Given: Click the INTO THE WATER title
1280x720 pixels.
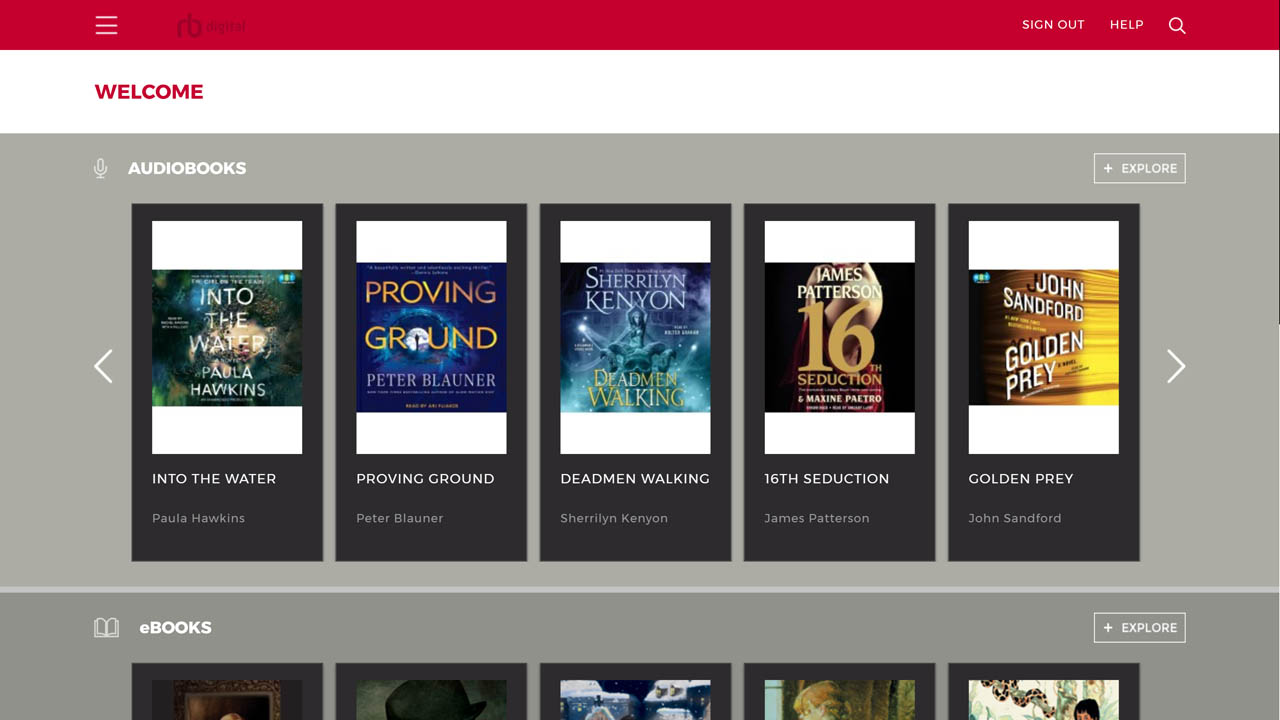Looking at the screenshot, I should (214, 479).
